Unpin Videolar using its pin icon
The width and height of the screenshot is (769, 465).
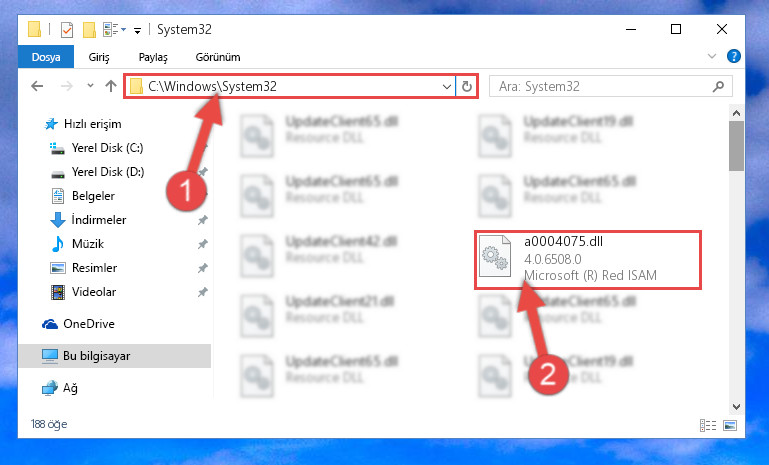(203, 292)
